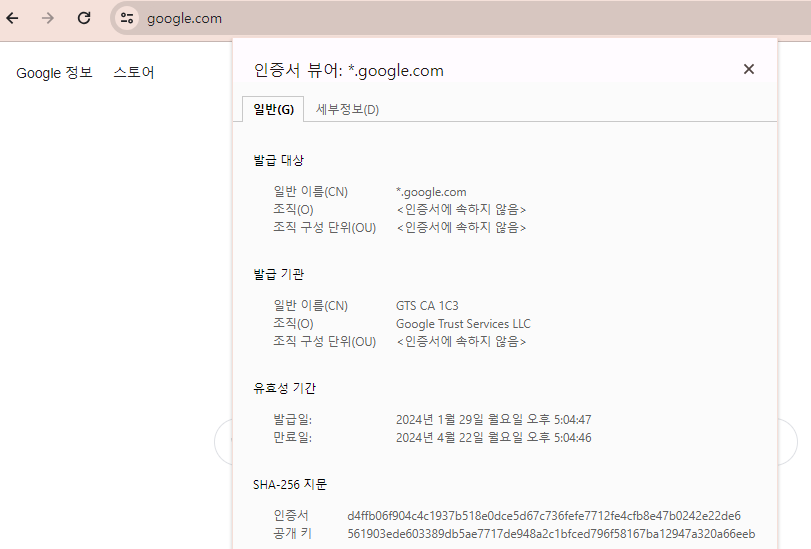Screen dimensions: 811x549
Task: Click 일반 이름(CN) label under 발급 기관
Action: 311,306
